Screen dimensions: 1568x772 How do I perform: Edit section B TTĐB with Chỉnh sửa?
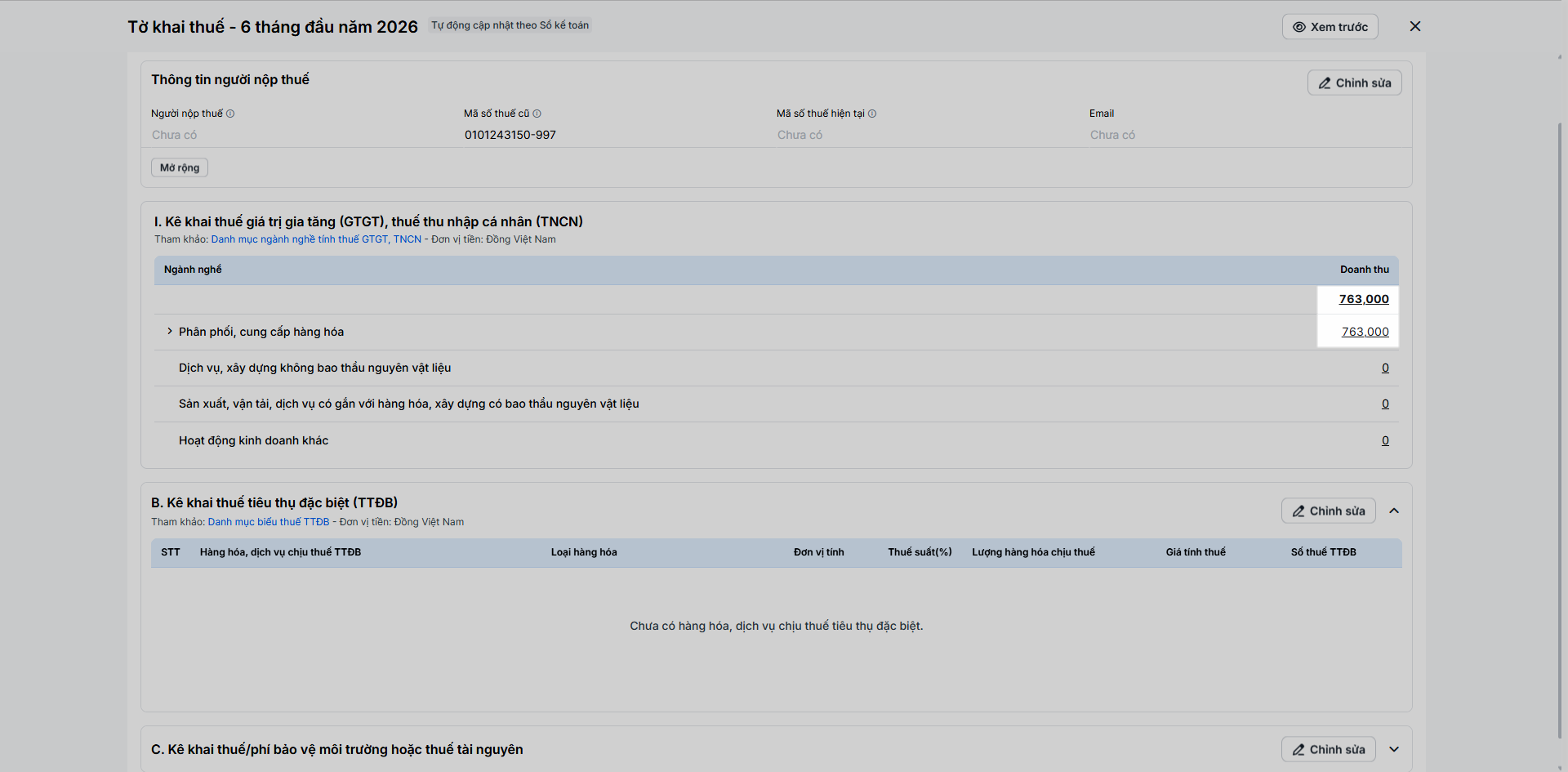click(x=1328, y=511)
